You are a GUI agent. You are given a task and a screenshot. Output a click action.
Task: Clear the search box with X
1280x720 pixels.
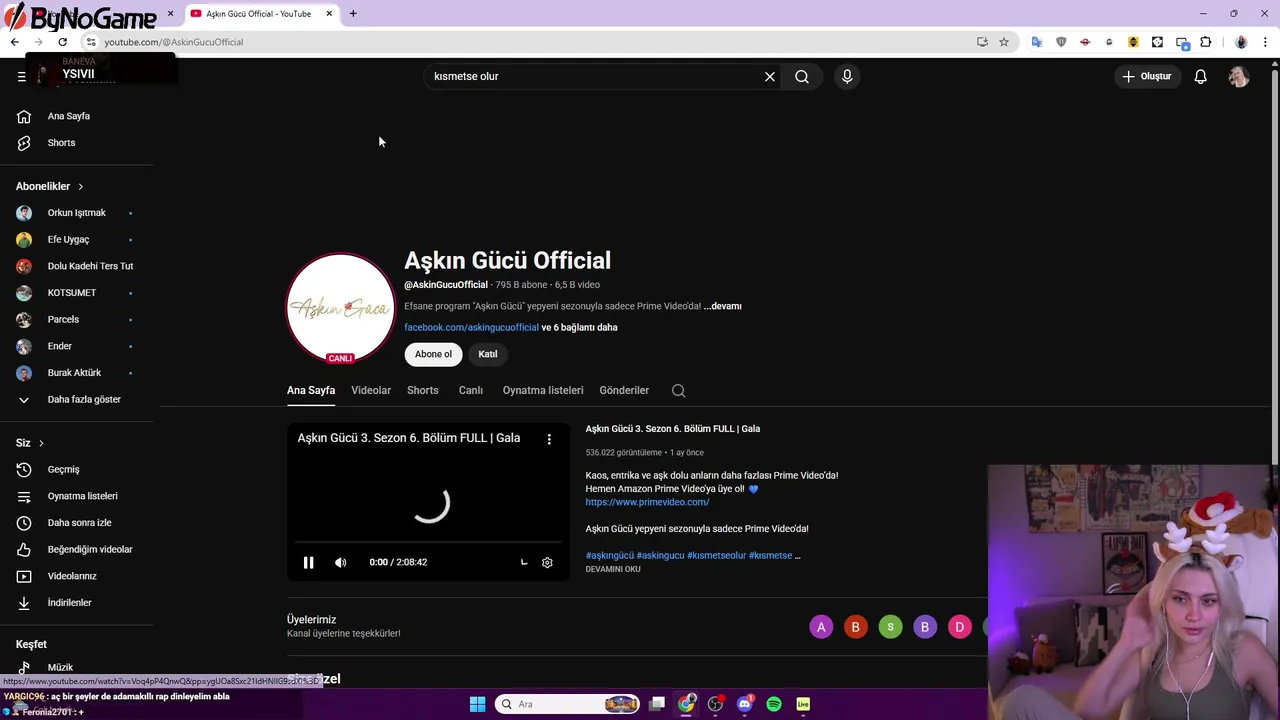click(770, 76)
